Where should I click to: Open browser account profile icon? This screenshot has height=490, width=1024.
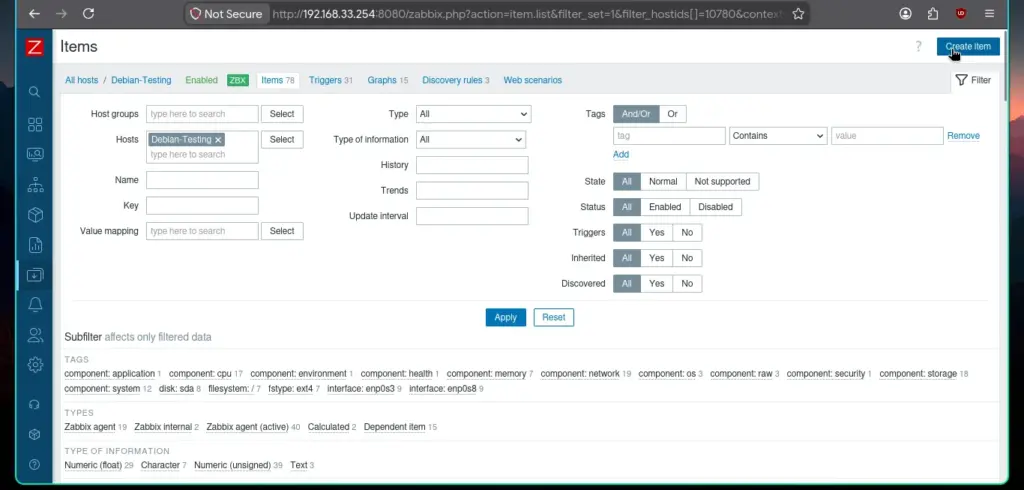[x=905, y=14]
